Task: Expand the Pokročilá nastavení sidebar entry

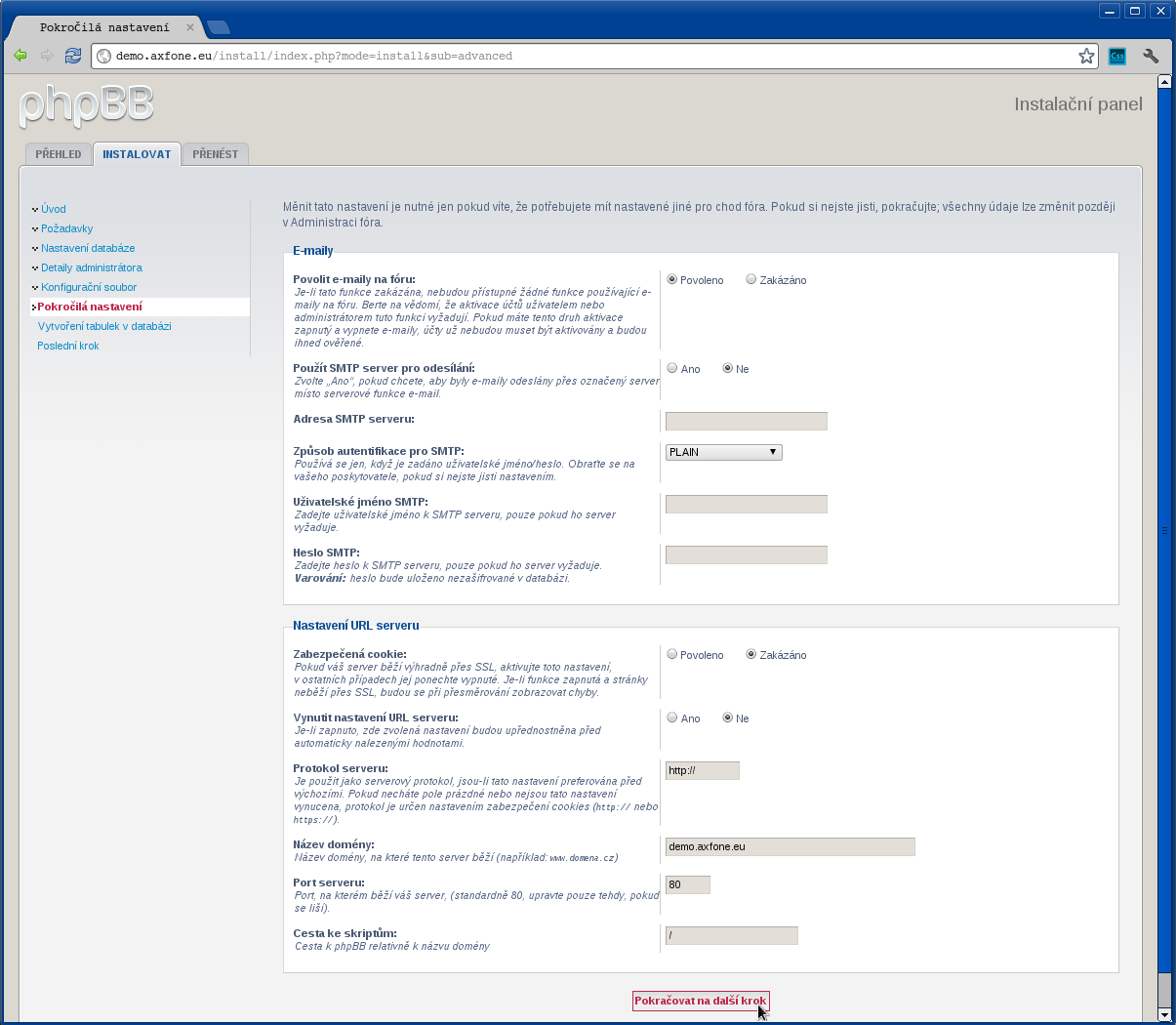Action: click(x=33, y=307)
